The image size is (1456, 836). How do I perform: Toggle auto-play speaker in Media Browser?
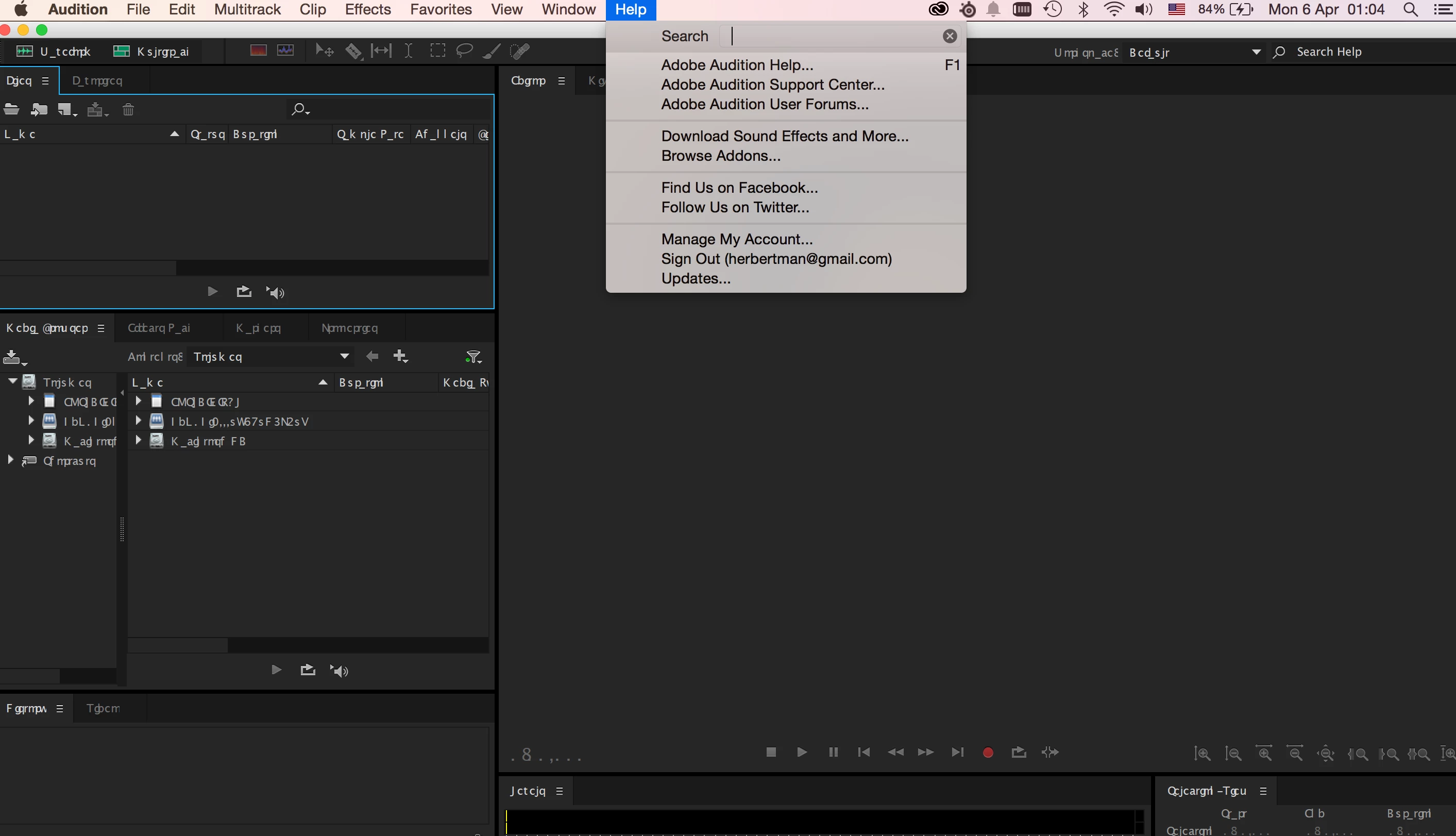click(x=338, y=671)
